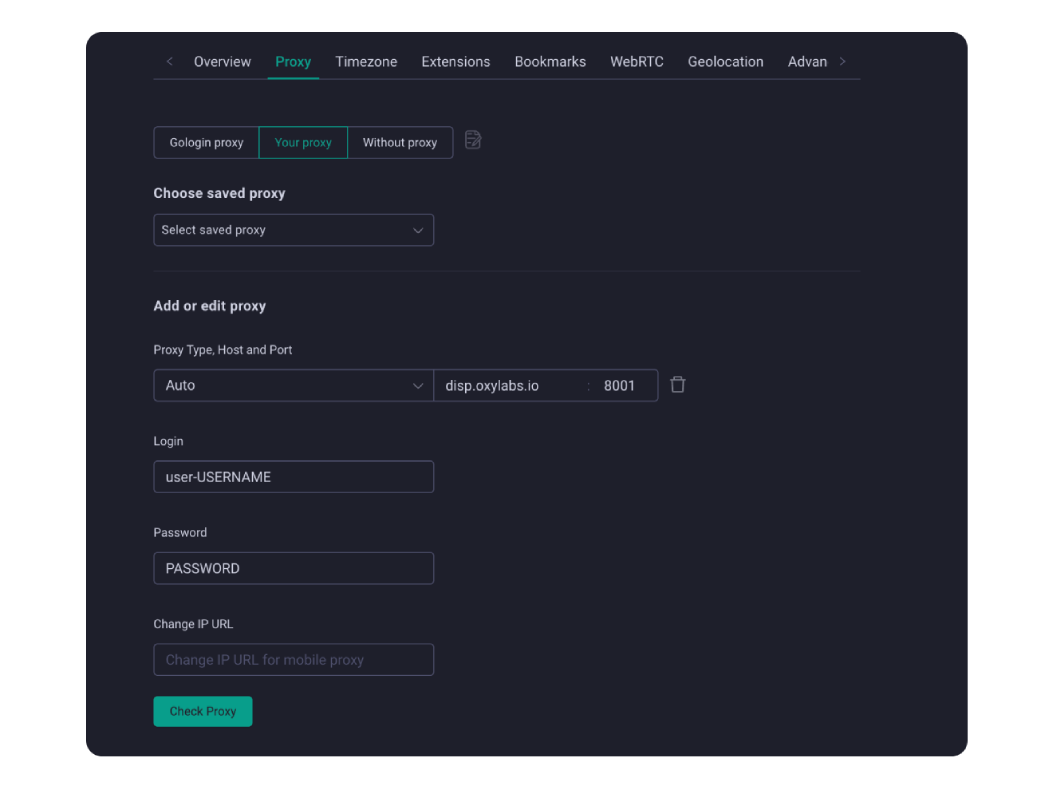Expand the Auto proxy type dropdown

[x=294, y=385]
